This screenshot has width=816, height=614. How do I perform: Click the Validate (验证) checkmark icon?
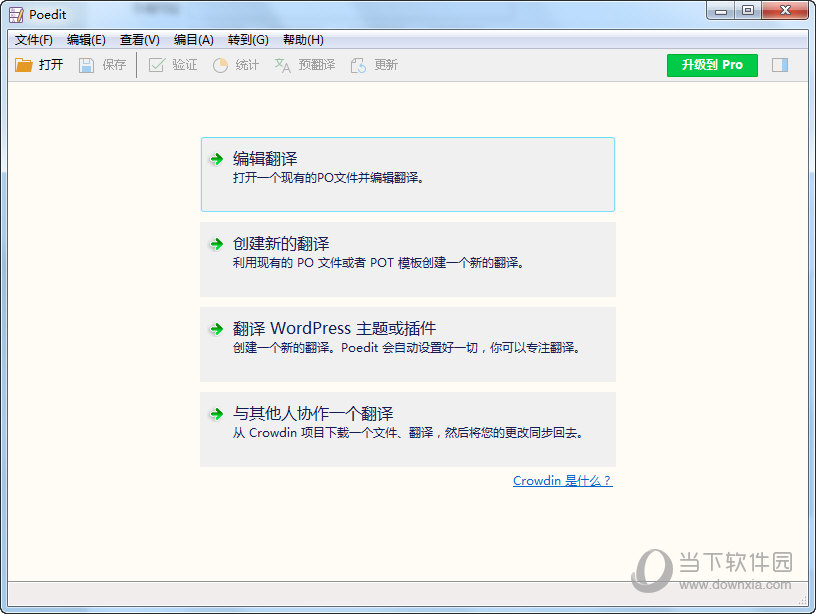[x=157, y=65]
